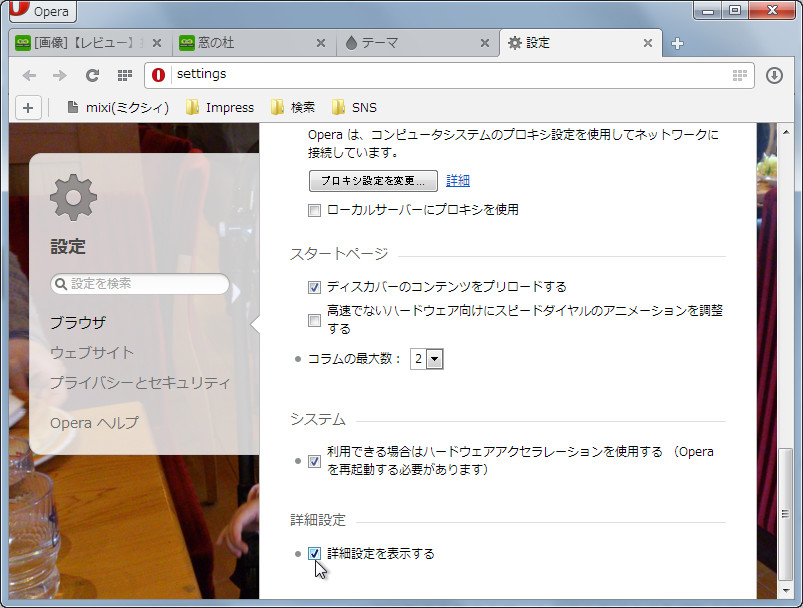Click the Opera badge in the address bar
The height and width of the screenshot is (608, 803).
157,74
